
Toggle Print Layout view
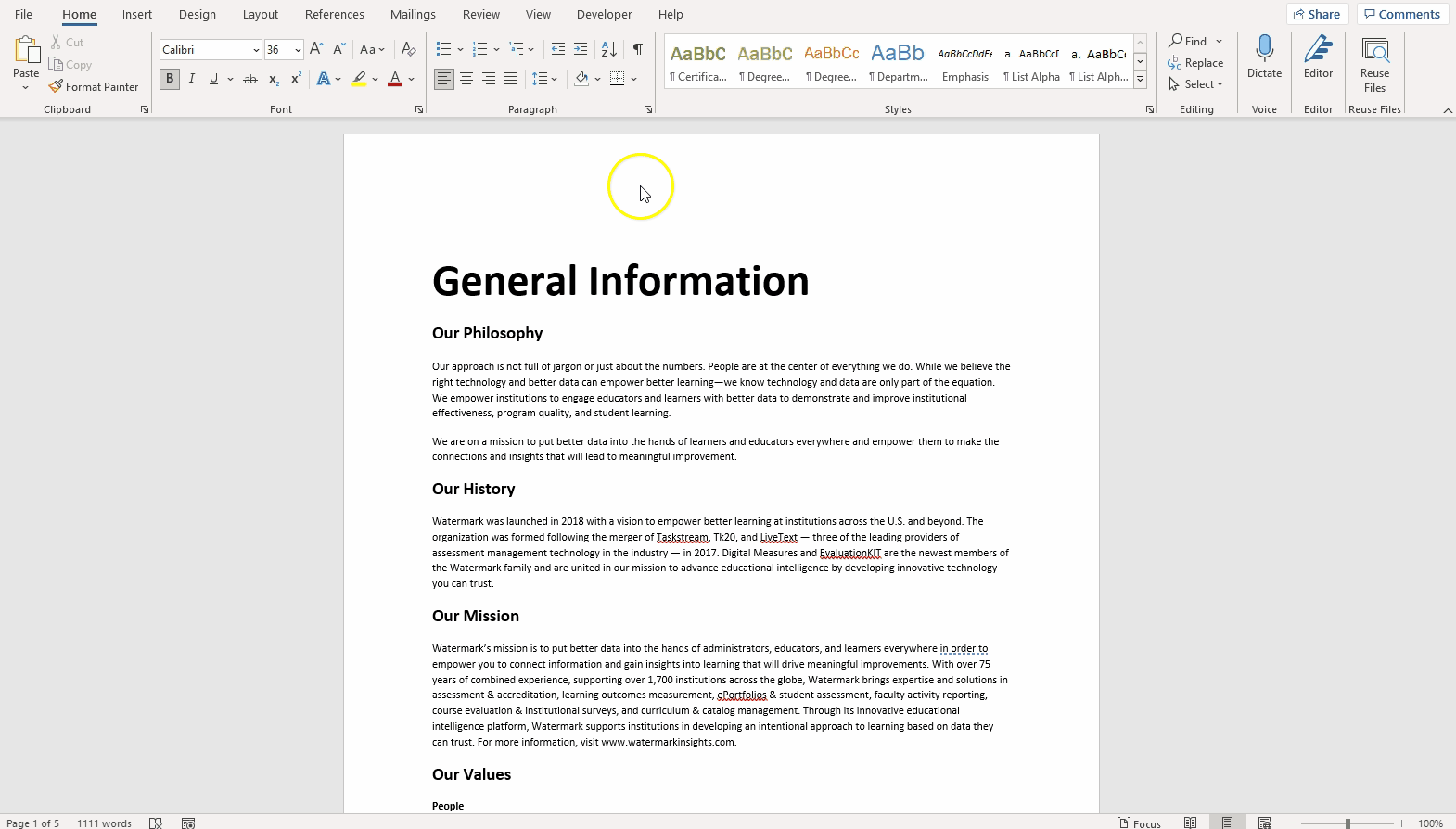(1227, 823)
